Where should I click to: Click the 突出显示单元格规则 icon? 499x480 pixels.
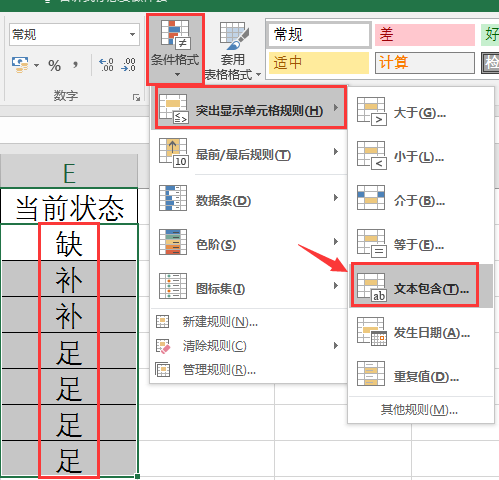click(174, 109)
